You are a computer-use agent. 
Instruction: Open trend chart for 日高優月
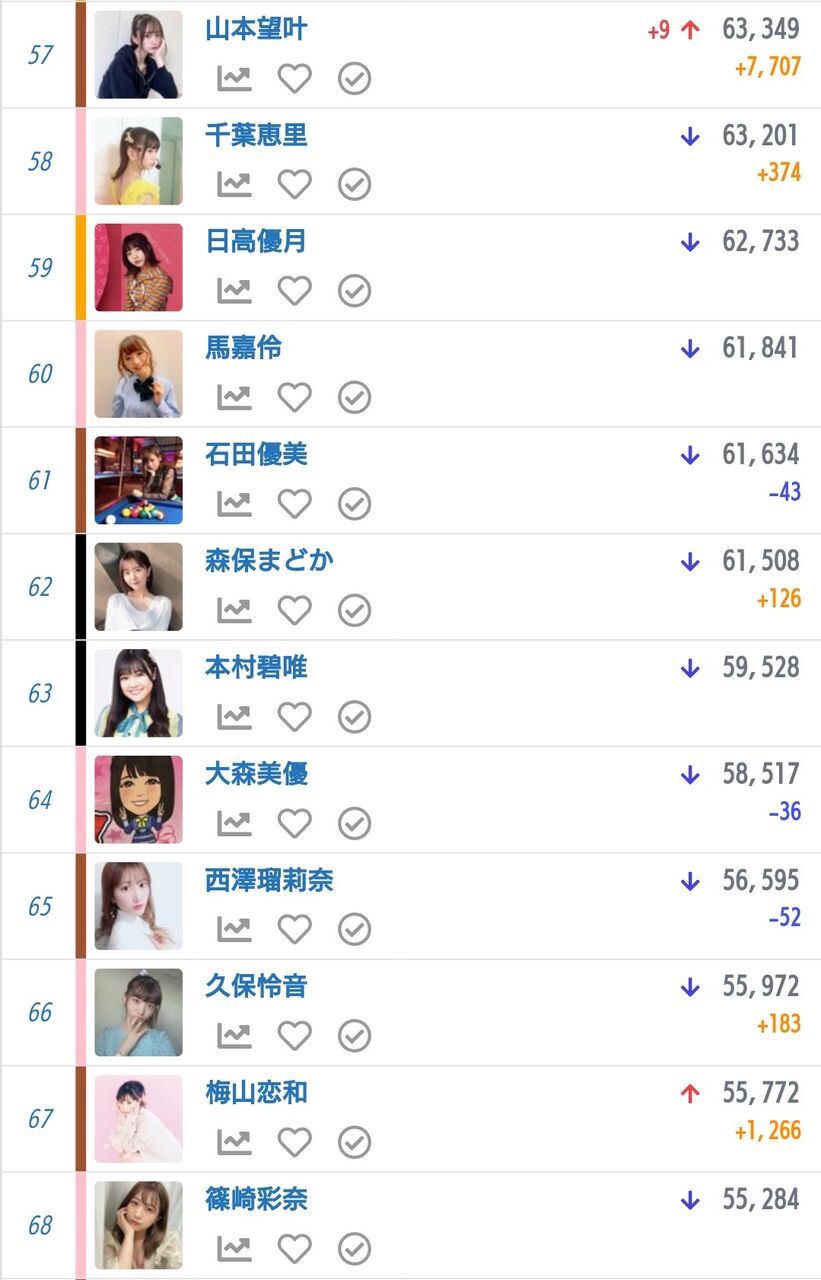click(x=234, y=291)
